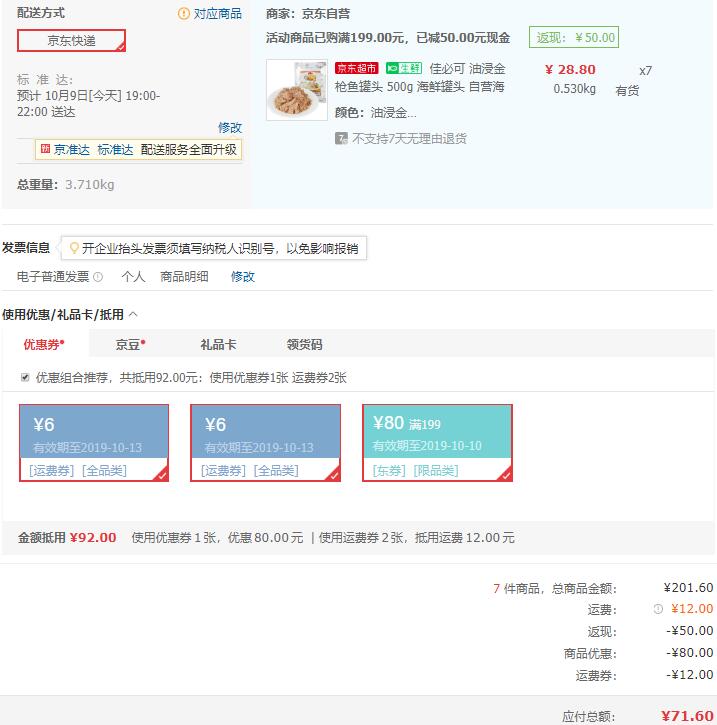This screenshot has height=725, width=717.
Task: Click the 返现 ¥50.00 green tag
Action: [574, 37]
